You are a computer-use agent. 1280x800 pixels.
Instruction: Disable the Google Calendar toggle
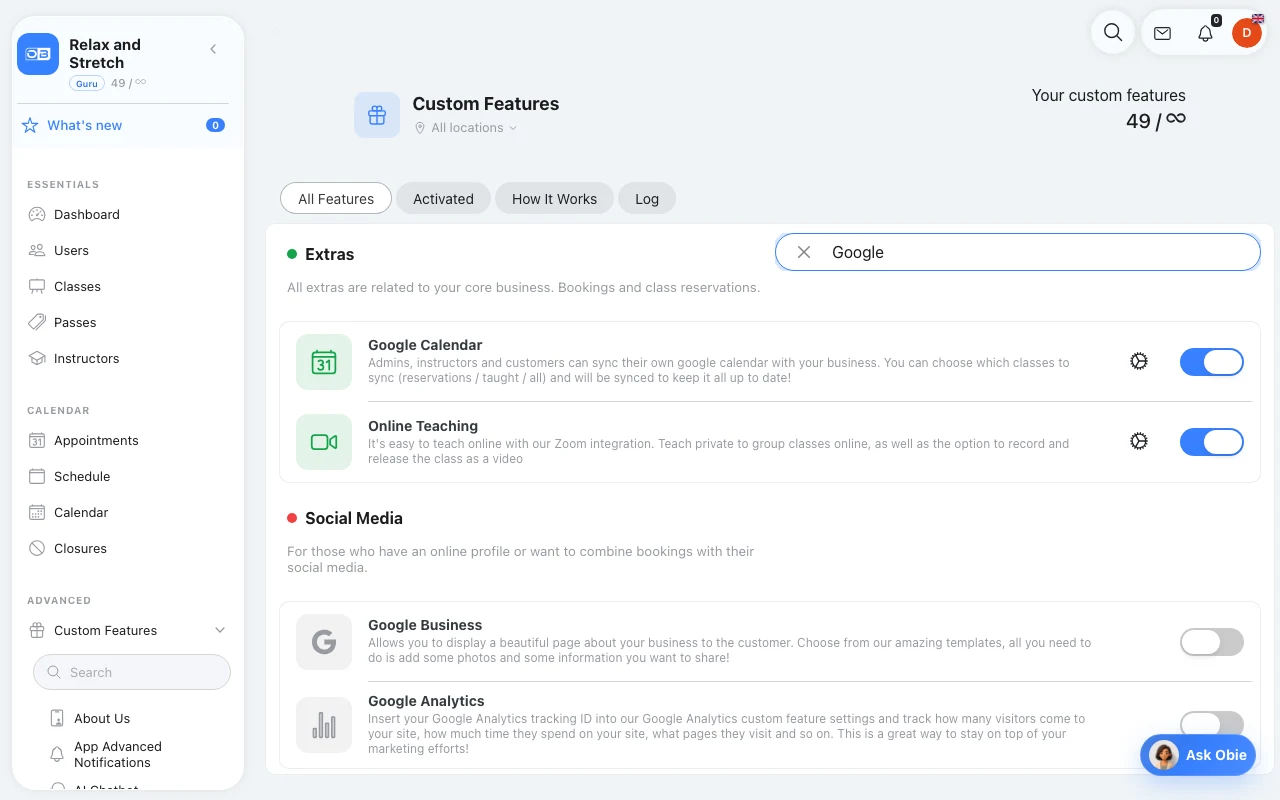[1212, 362]
